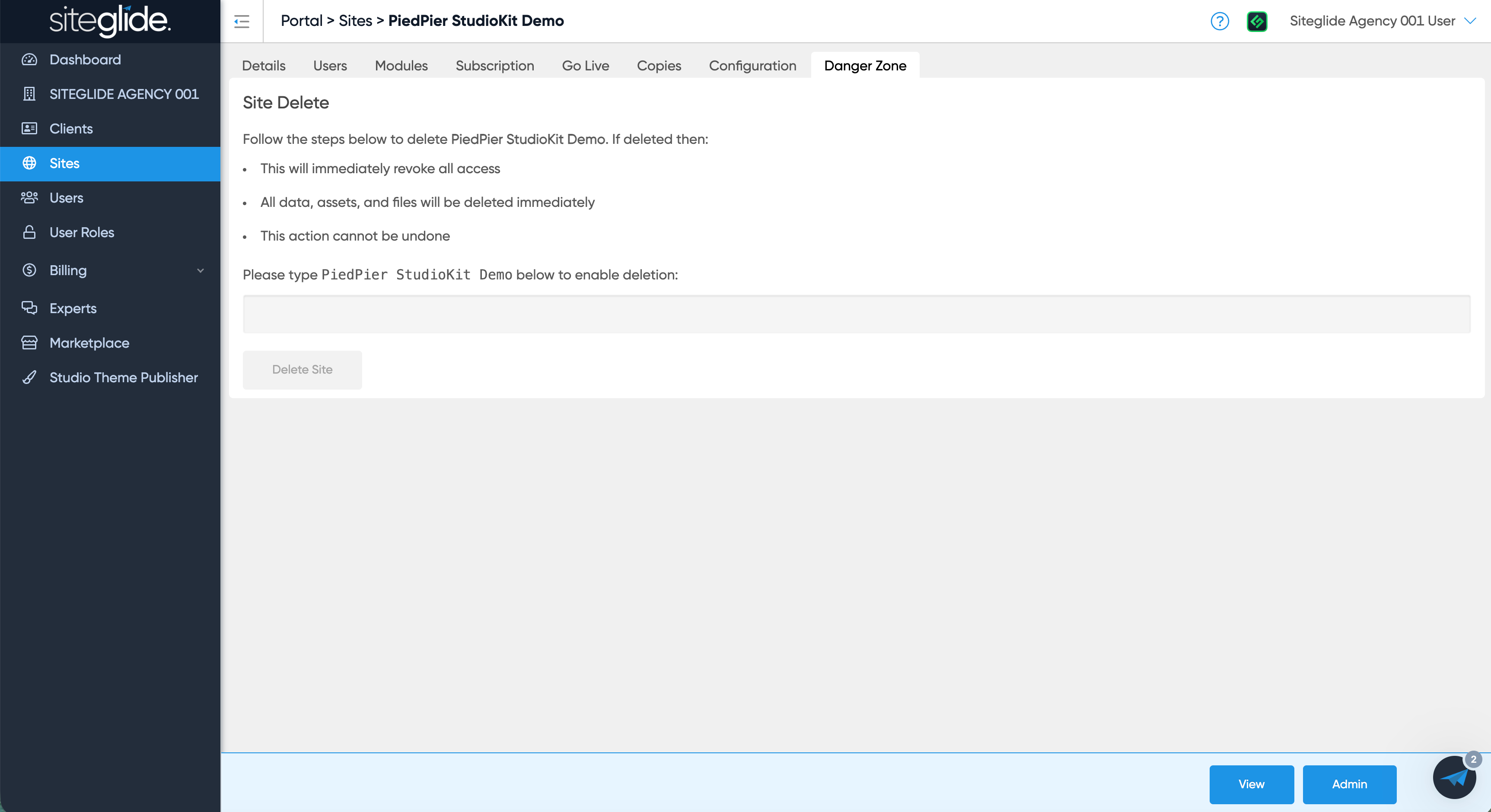The width and height of the screenshot is (1491, 812).
Task: Click the Delete Site button
Action: pyautogui.click(x=302, y=370)
